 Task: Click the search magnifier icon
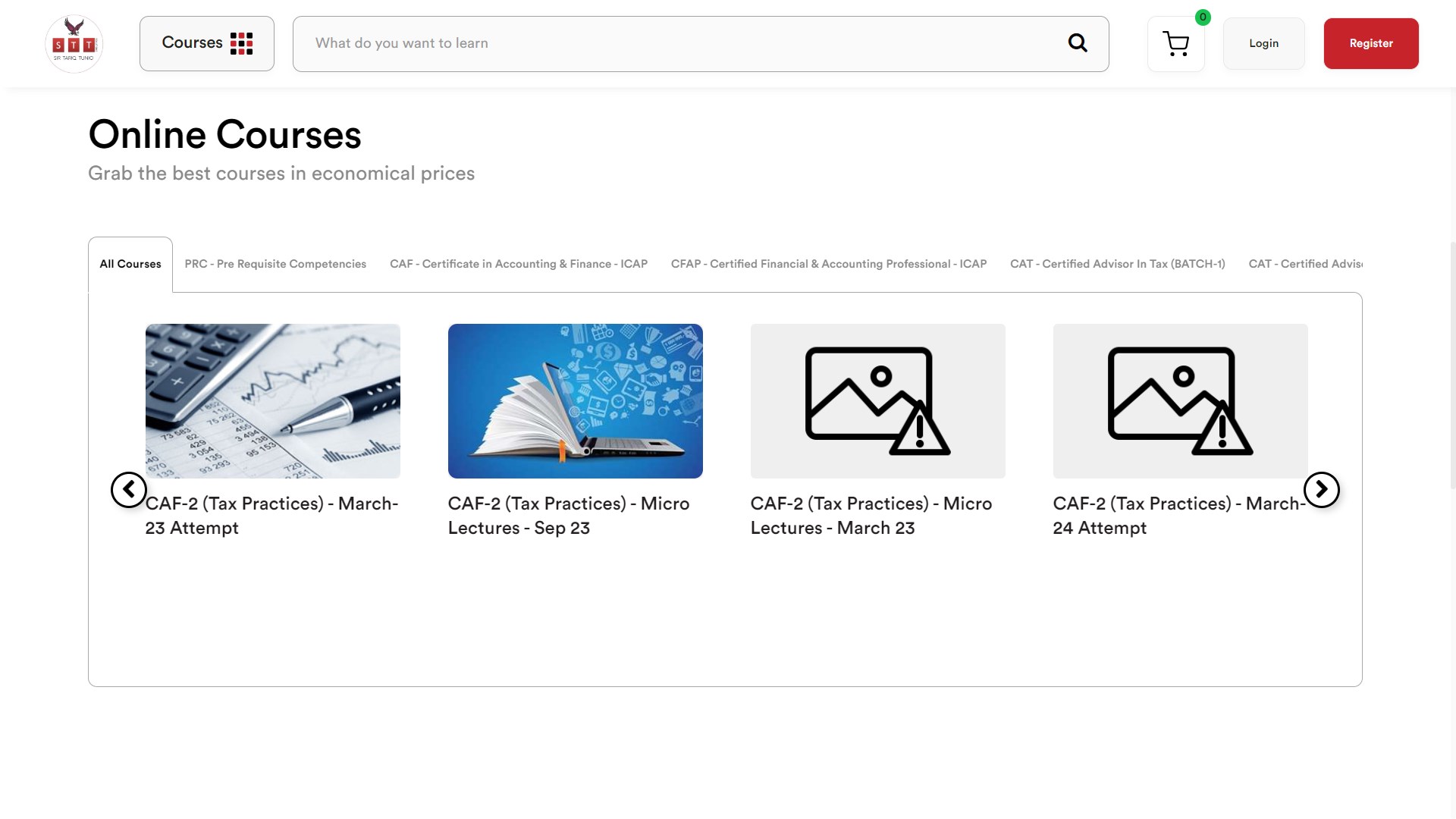pyautogui.click(x=1077, y=43)
